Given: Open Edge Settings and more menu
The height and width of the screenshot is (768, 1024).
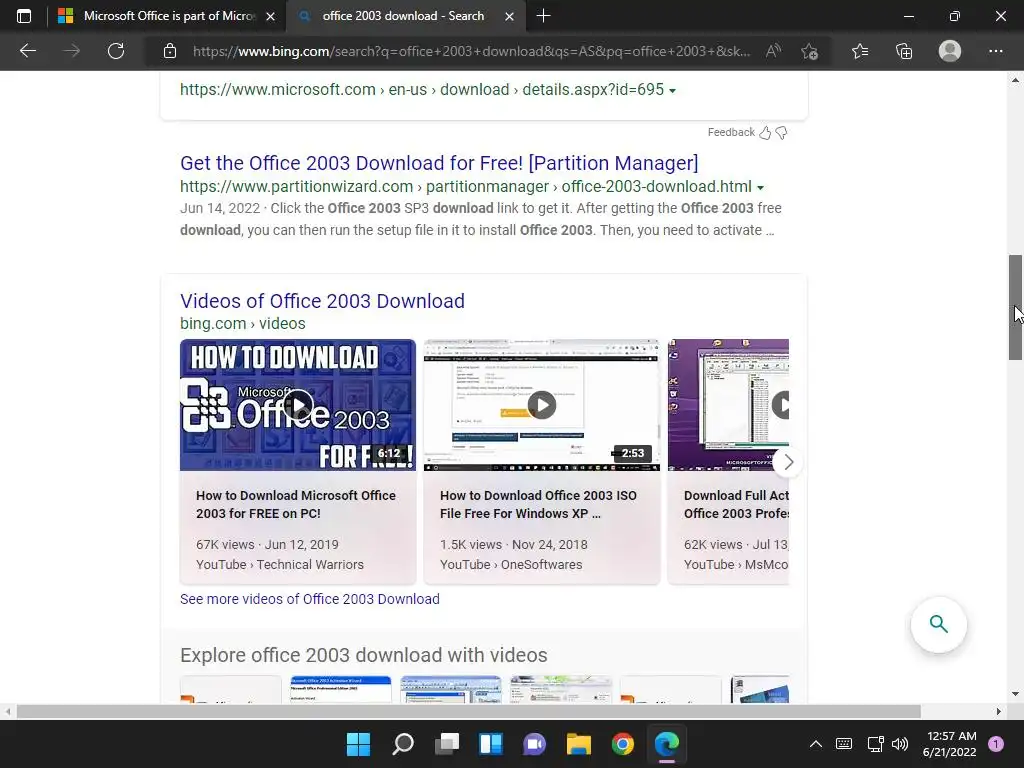Looking at the screenshot, I should pos(995,51).
